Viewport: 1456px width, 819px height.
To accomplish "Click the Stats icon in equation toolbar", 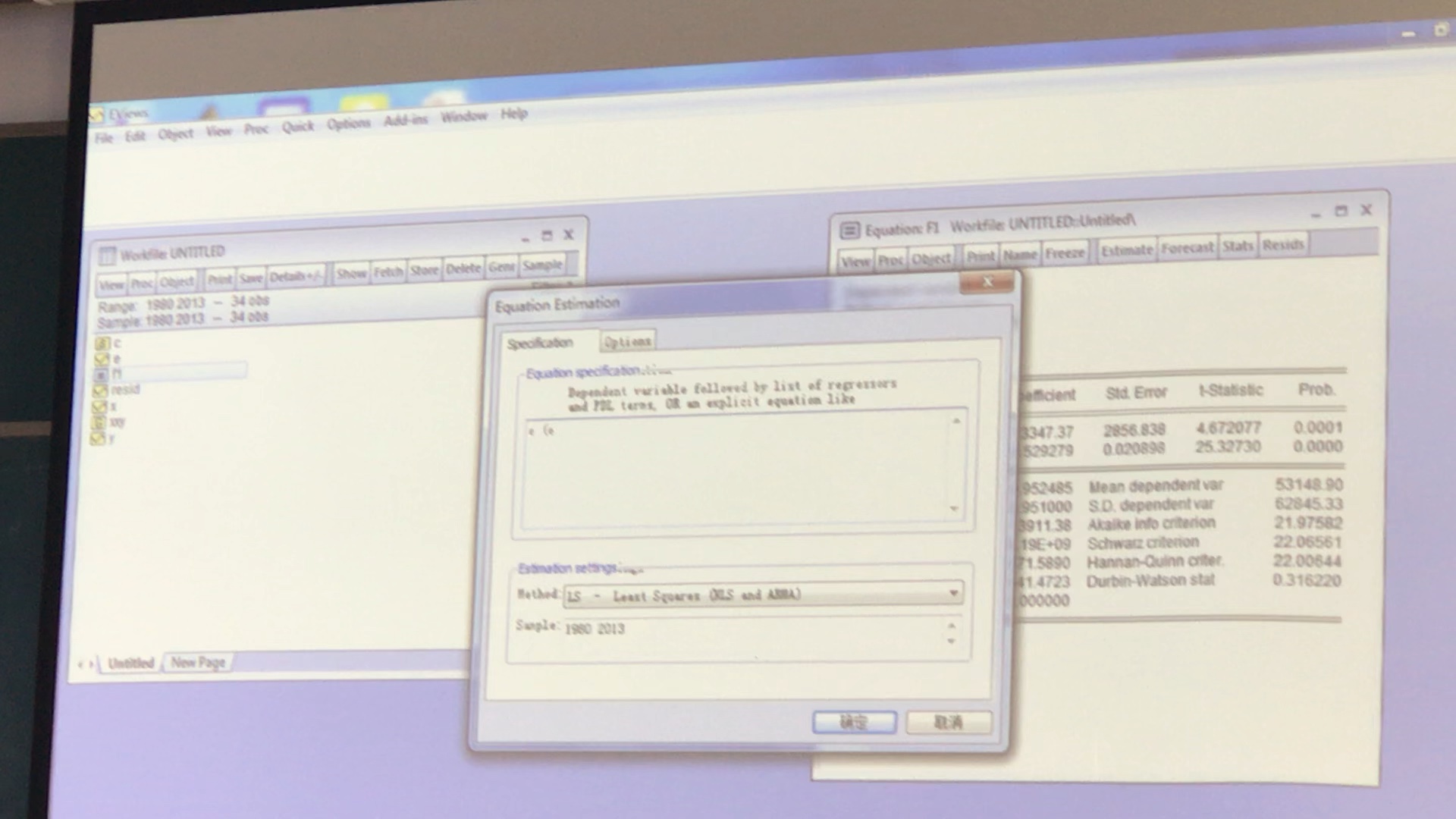I will pyautogui.click(x=1235, y=248).
